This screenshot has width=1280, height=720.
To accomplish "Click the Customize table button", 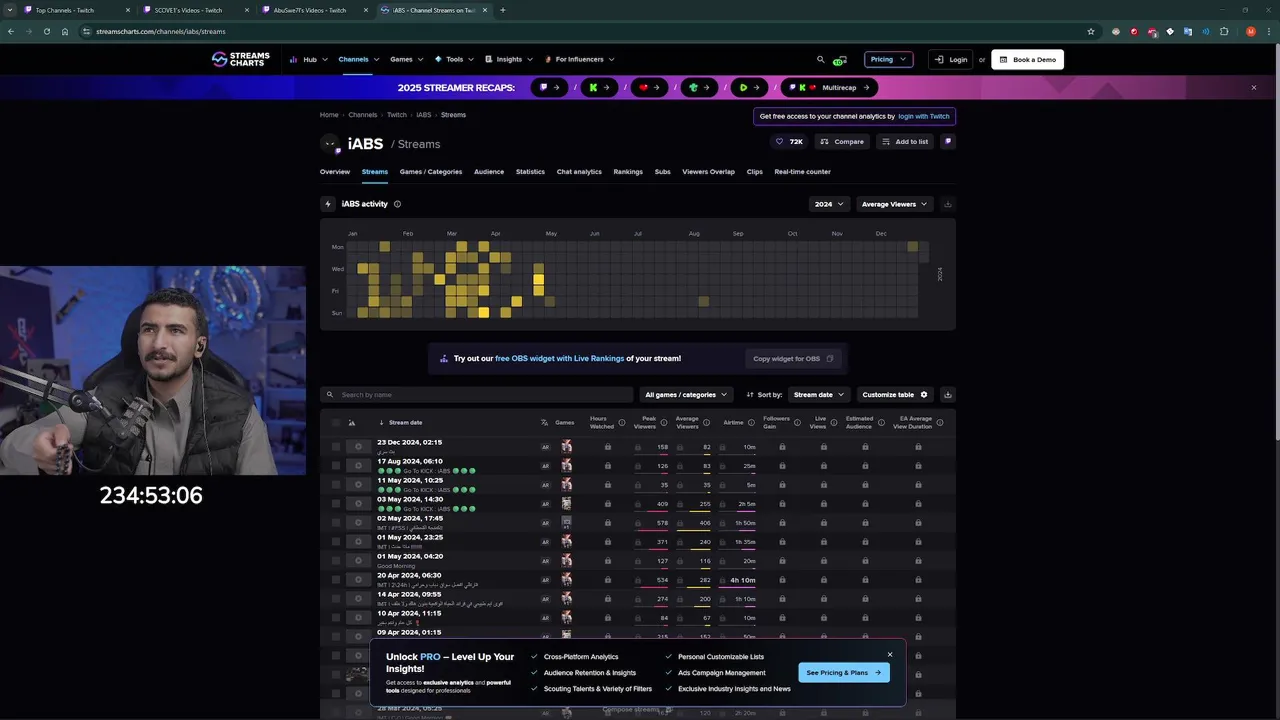I will tap(895, 395).
